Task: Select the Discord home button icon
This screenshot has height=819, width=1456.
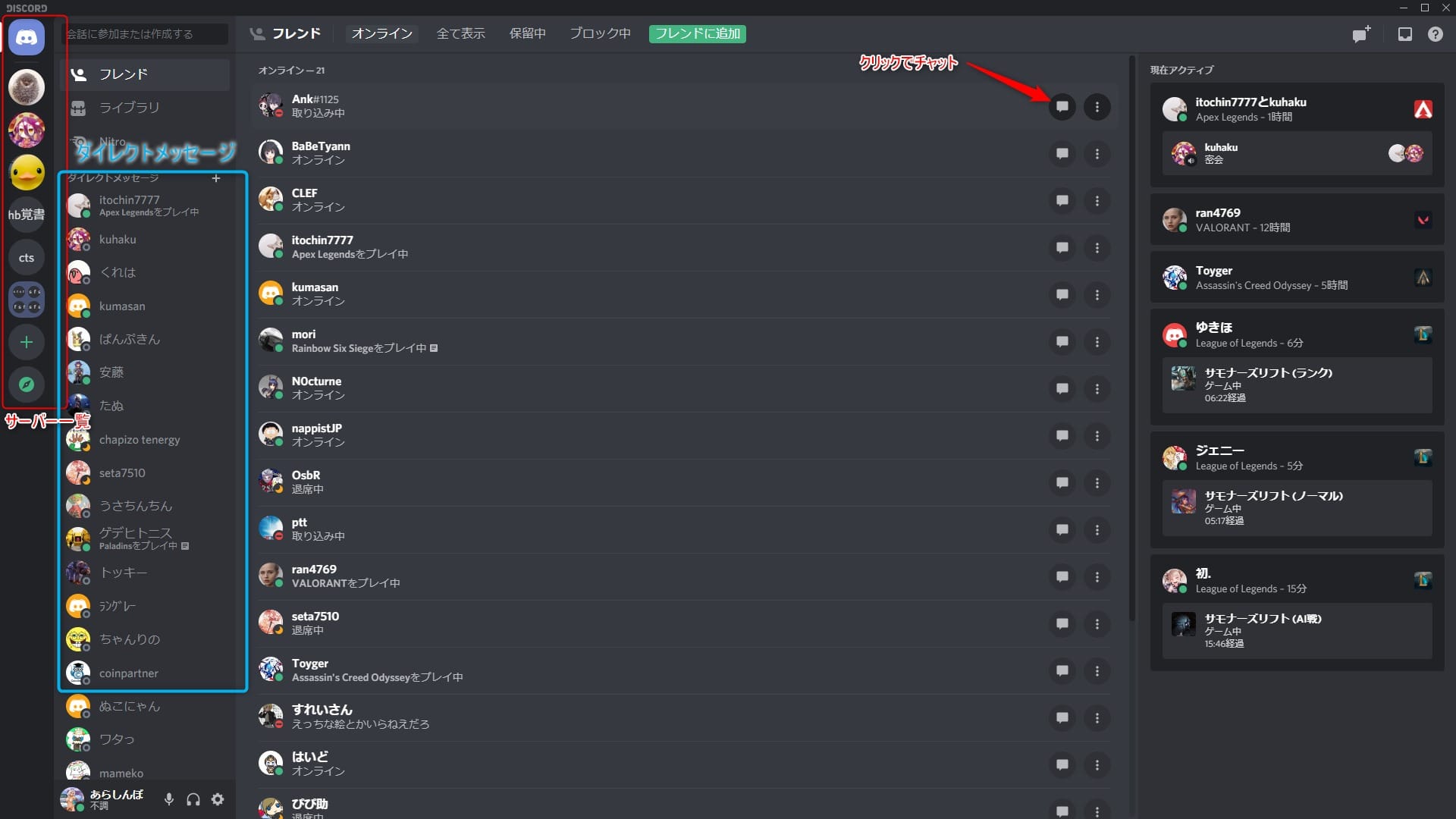Action: tap(27, 37)
